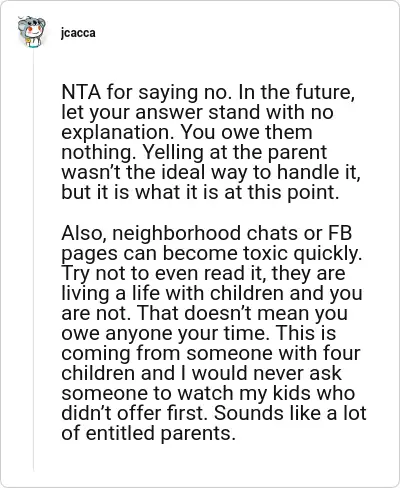Open the jcacca user profile link

(78, 33)
